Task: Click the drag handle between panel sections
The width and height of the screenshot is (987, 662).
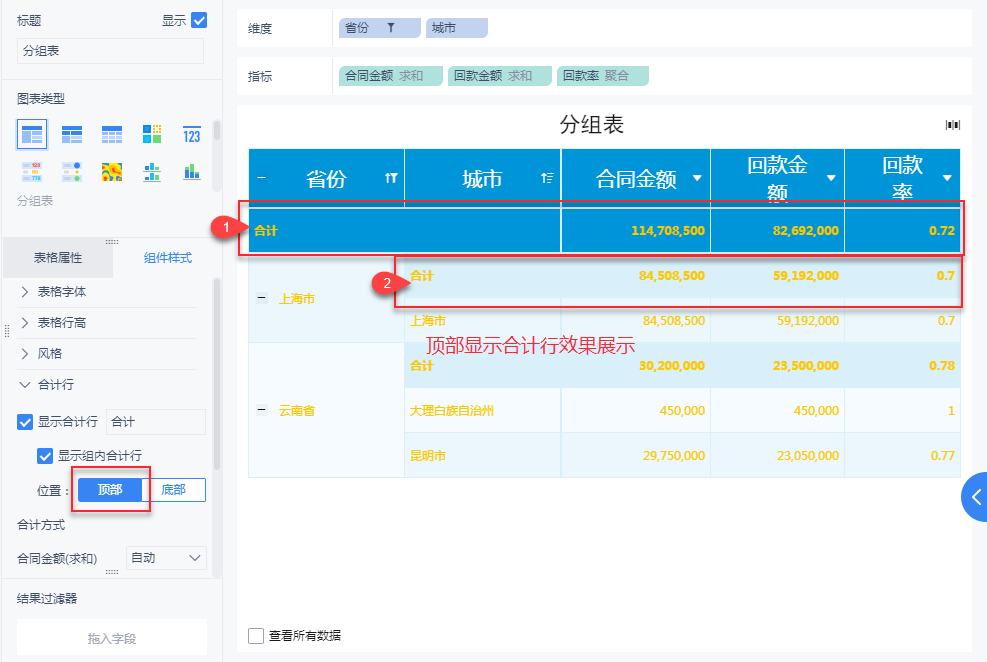Action: (x=112, y=242)
